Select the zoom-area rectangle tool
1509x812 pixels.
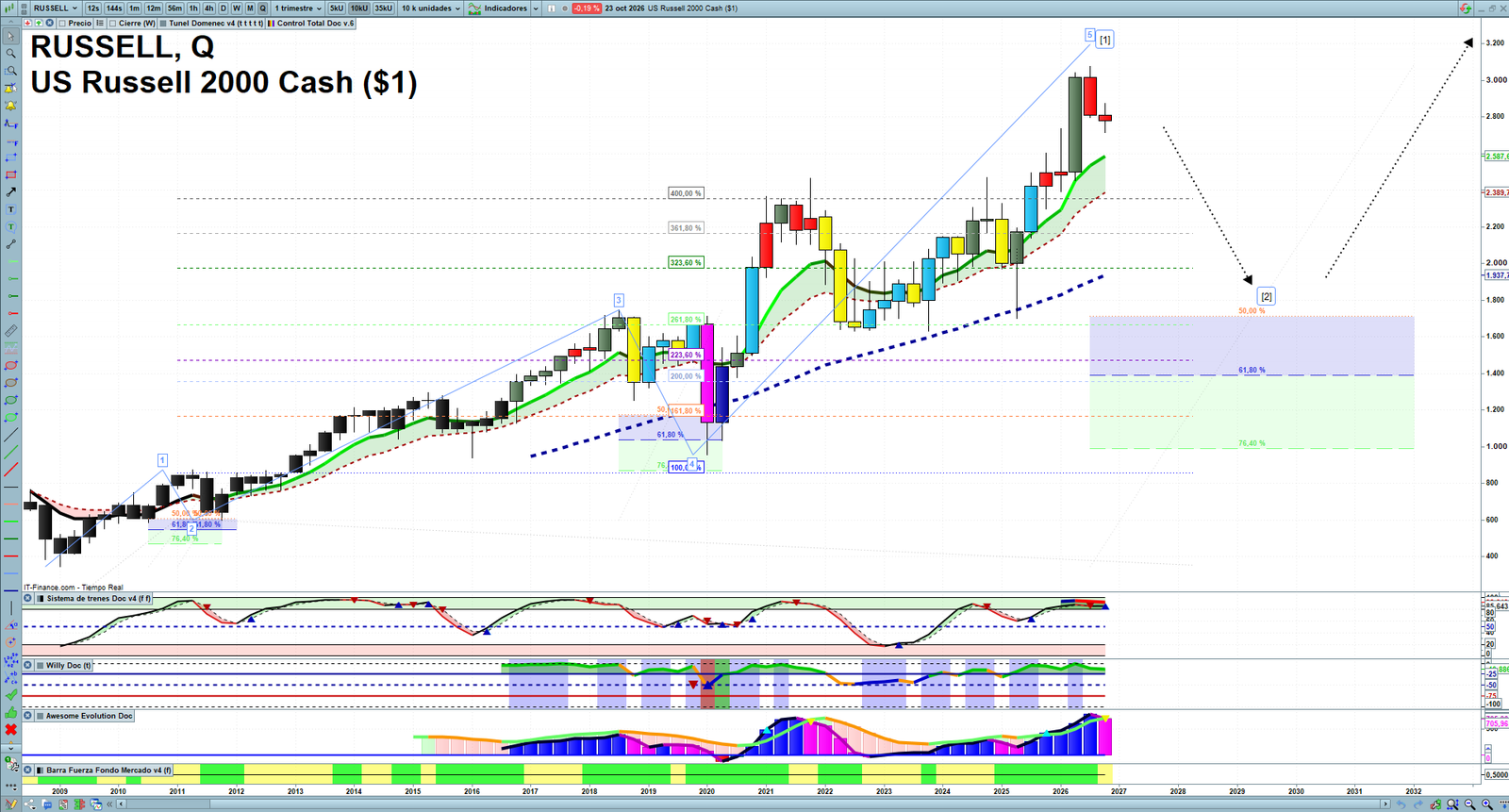pos(10,71)
